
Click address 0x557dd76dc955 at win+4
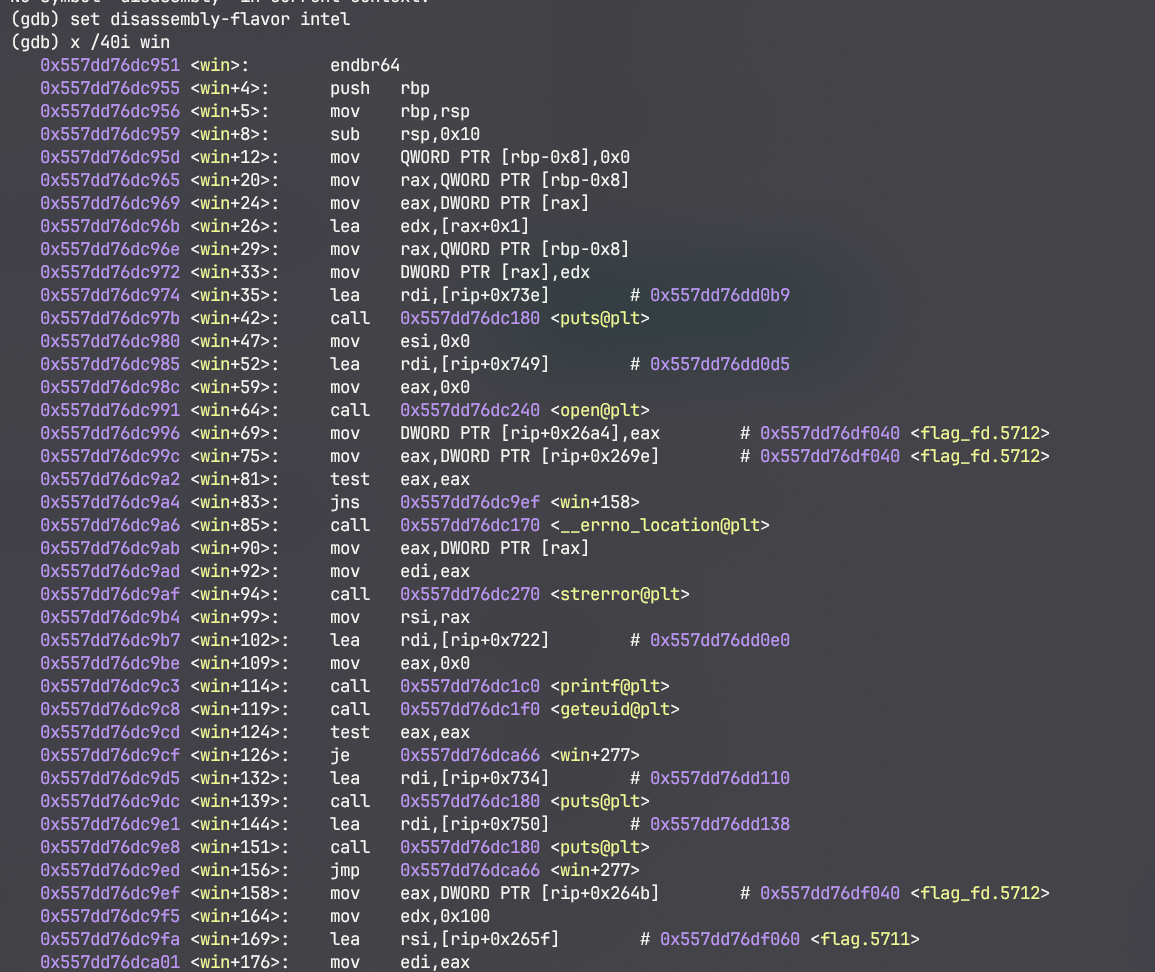110,88
